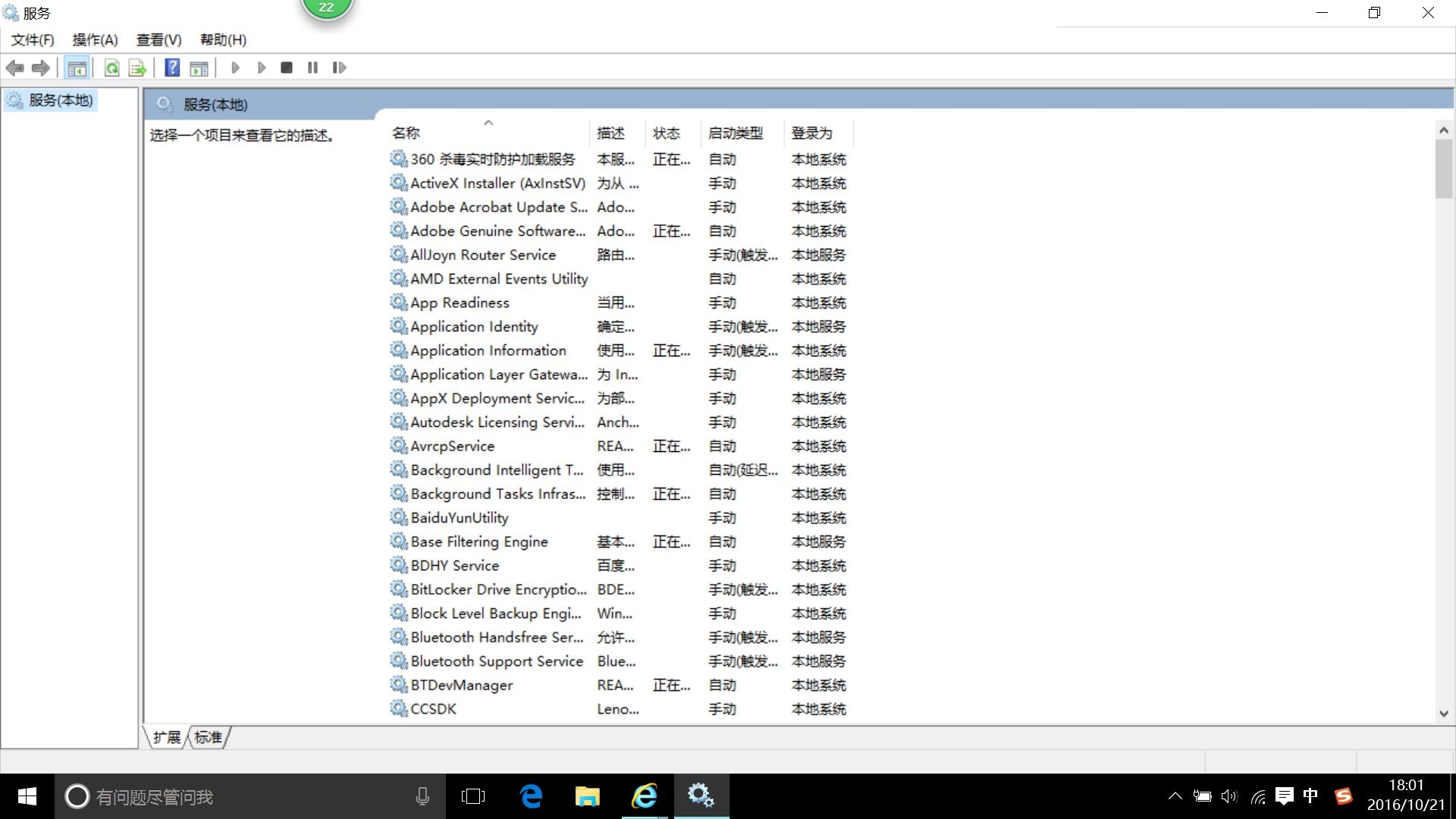Click the Restart Service icon
The image size is (1456, 819).
point(339,68)
